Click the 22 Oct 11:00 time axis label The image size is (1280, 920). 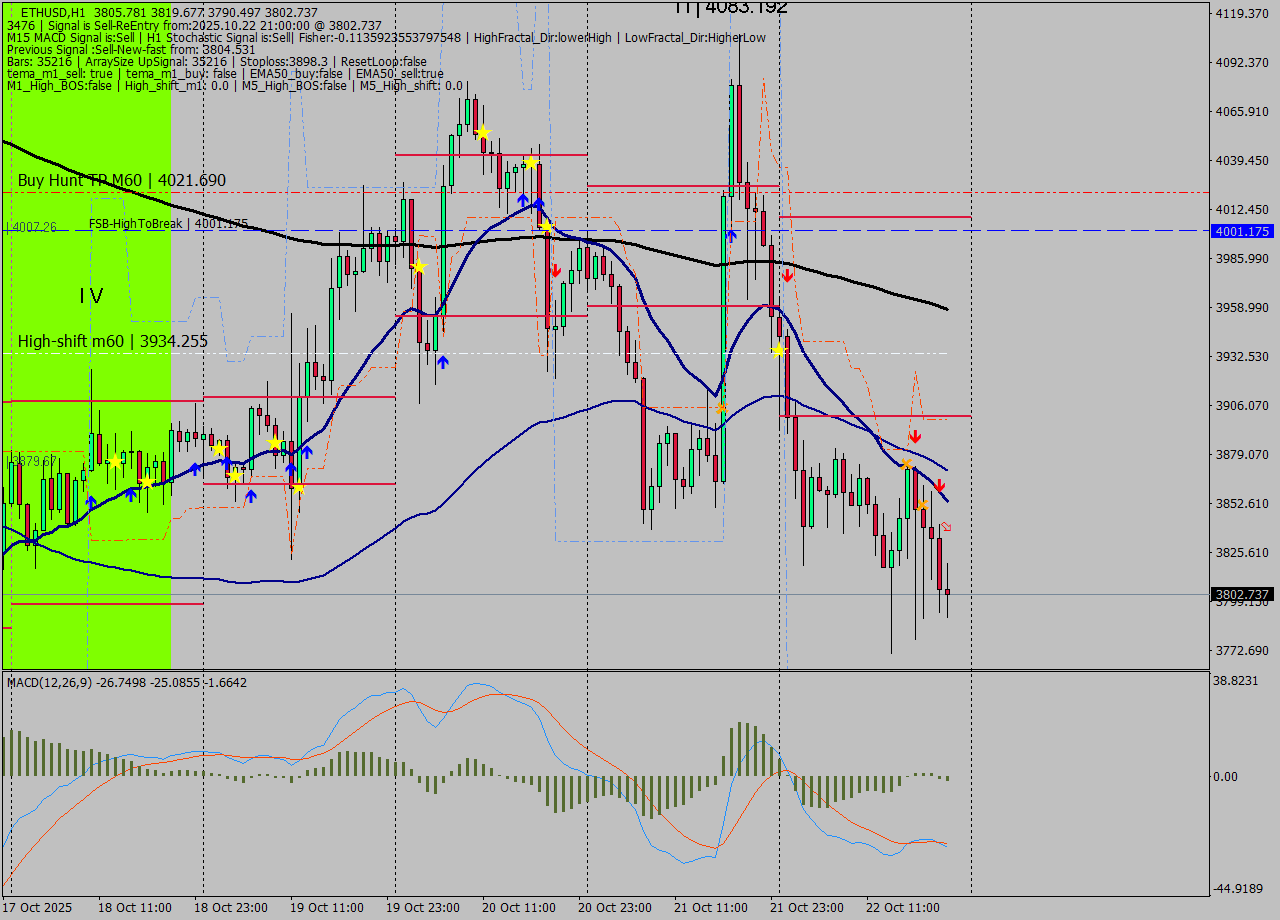[x=904, y=908]
